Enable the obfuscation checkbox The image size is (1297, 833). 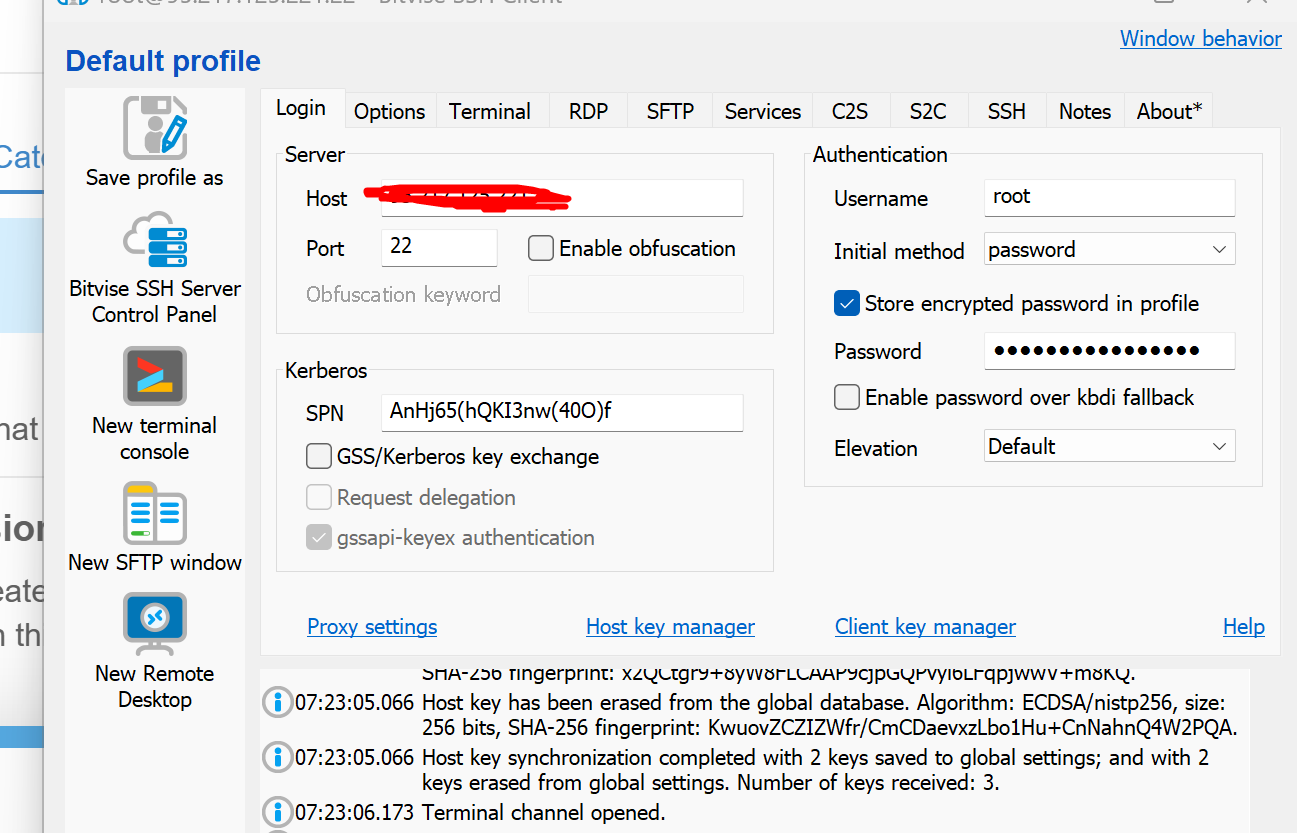(541, 249)
